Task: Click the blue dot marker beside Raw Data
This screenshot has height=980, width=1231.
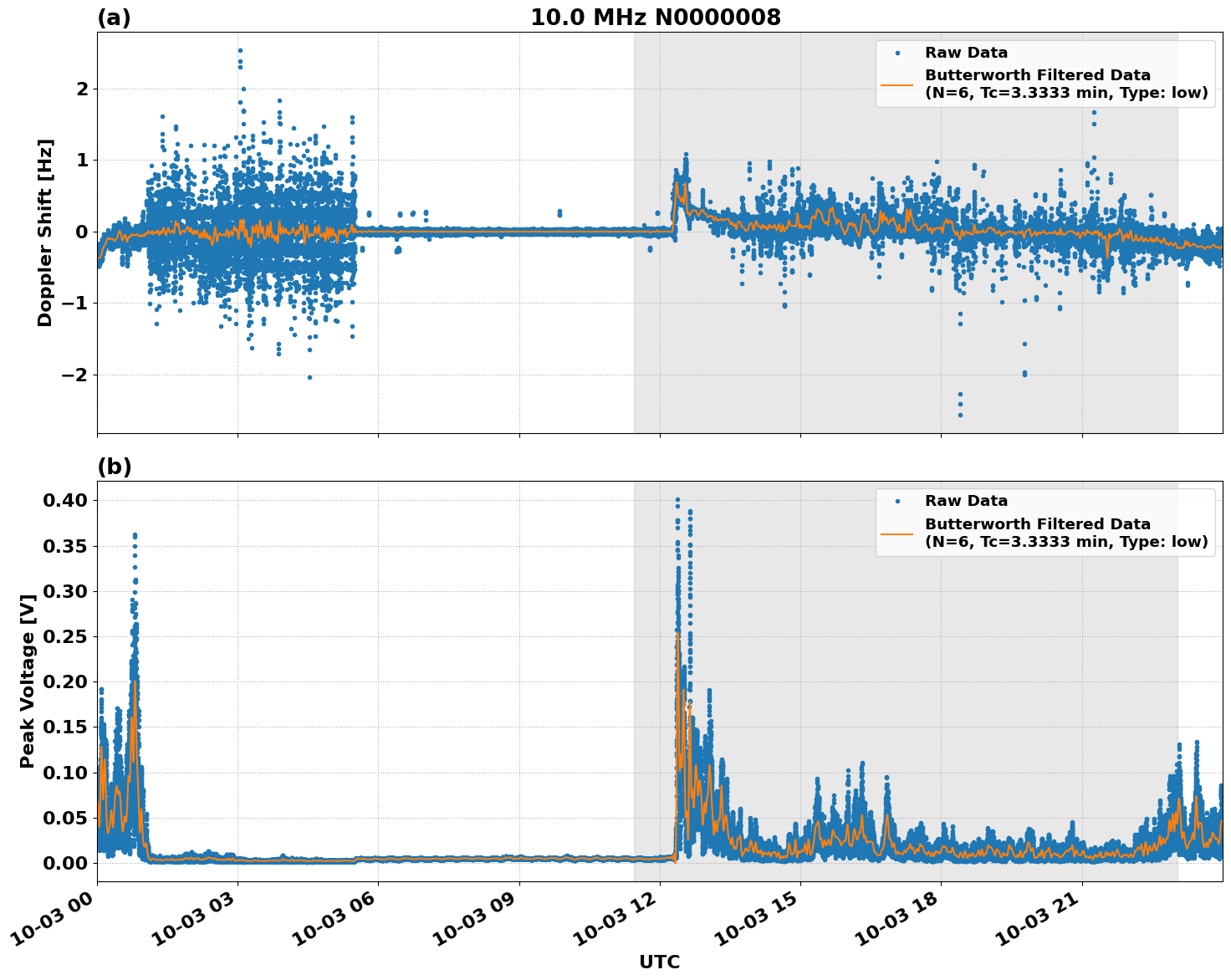Action: pyautogui.click(x=899, y=53)
